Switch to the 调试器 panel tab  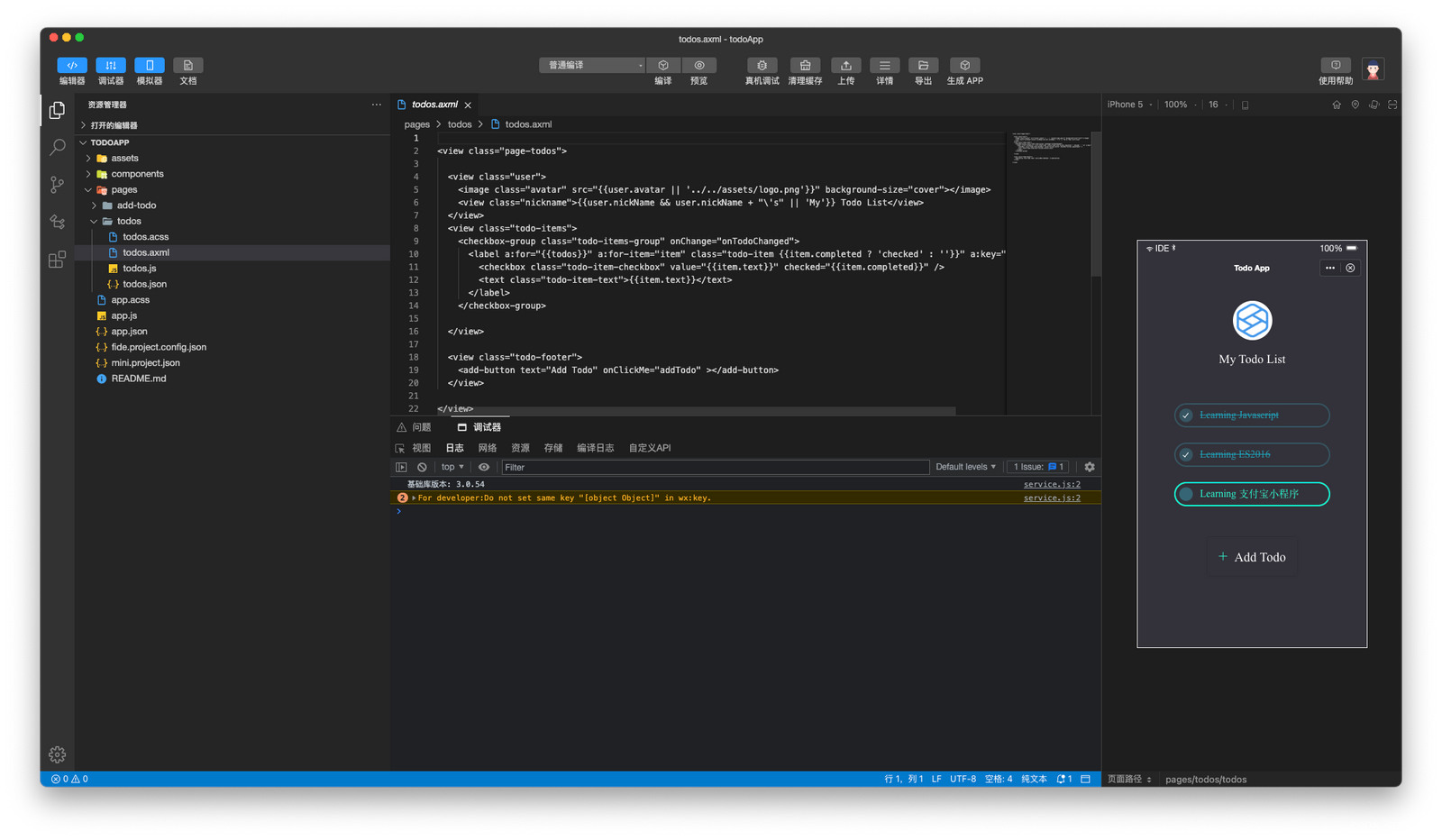point(479,427)
